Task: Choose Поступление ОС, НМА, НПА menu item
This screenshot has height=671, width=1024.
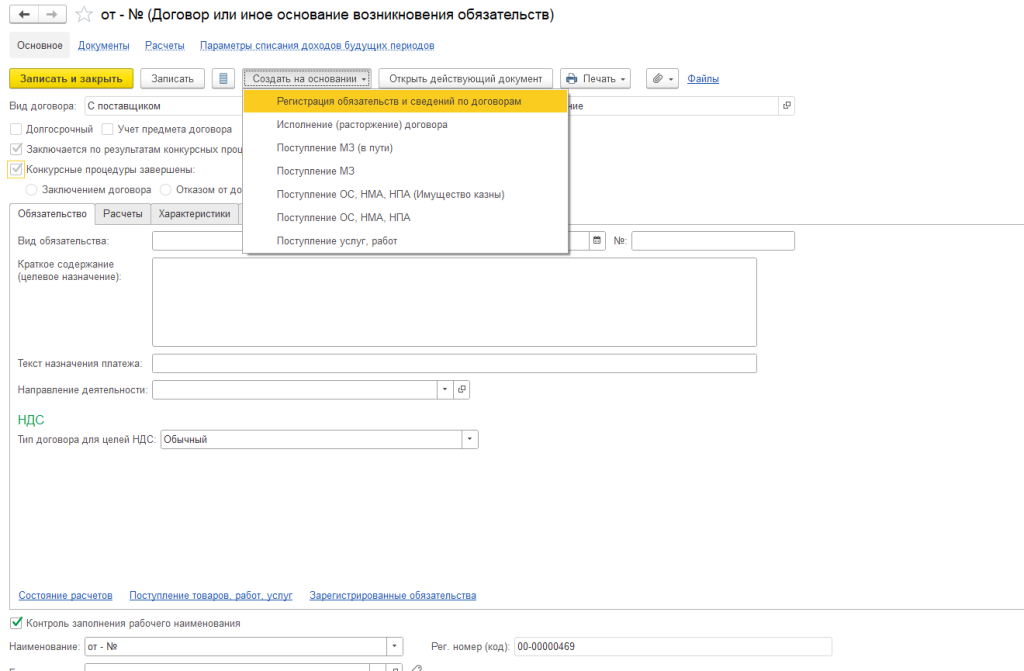Action: (x=405, y=217)
